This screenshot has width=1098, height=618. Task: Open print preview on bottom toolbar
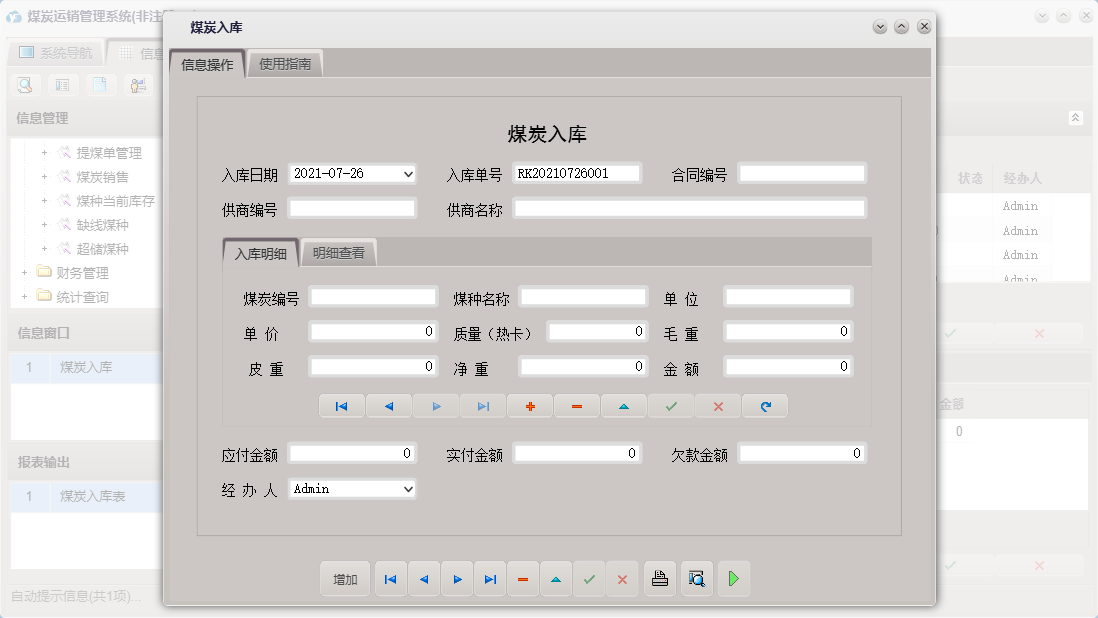(x=696, y=578)
